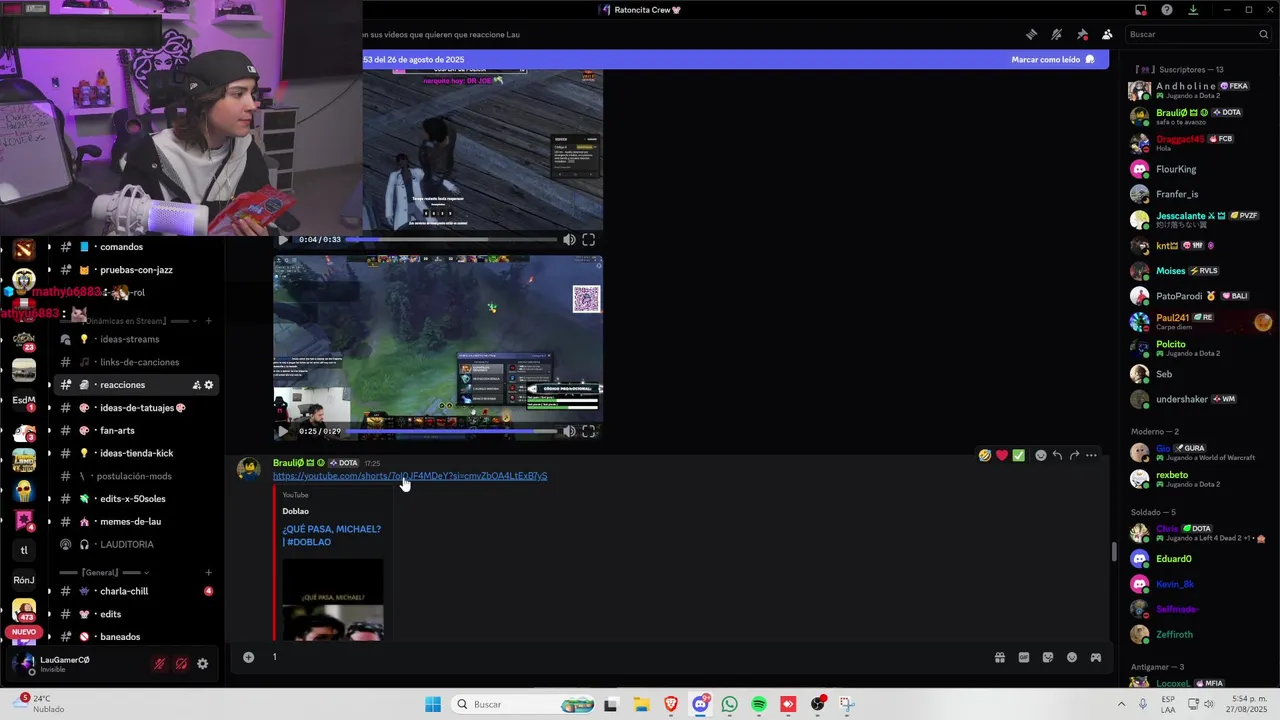This screenshot has width=1280, height=720.
Task: Open Spotify from the taskbar
Action: pos(758,704)
